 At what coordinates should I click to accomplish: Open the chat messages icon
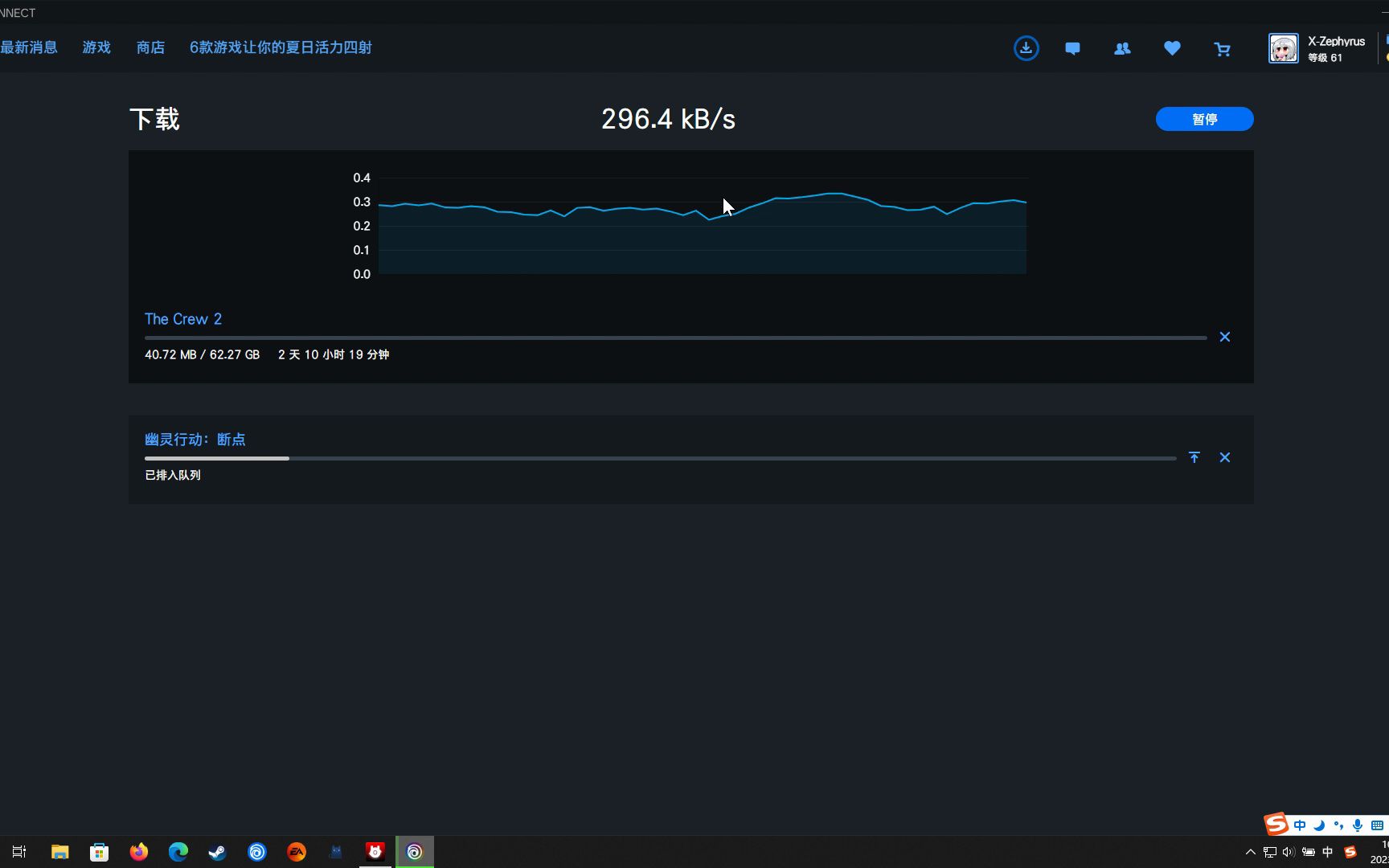(x=1072, y=48)
